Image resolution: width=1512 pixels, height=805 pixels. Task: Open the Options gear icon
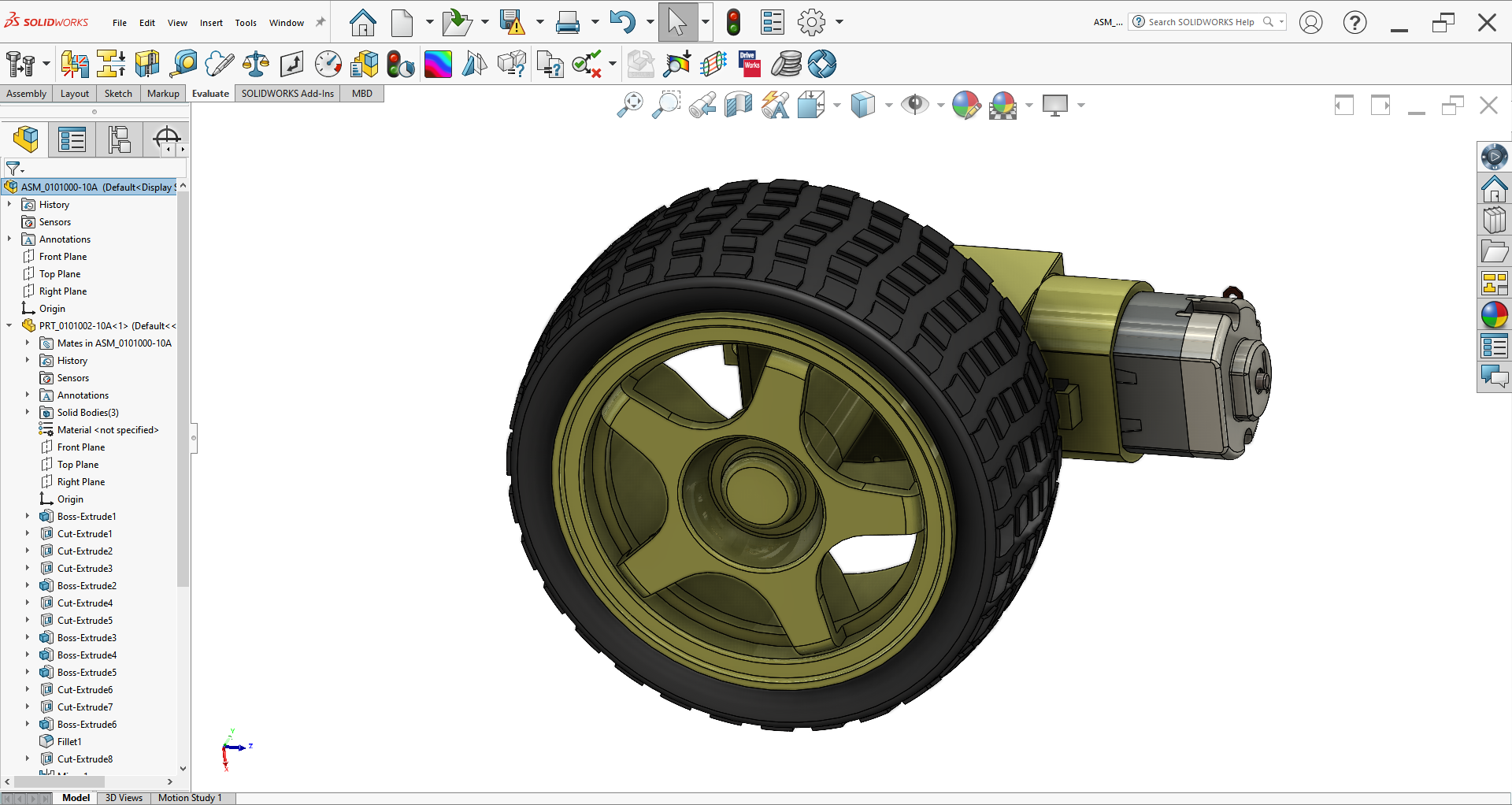click(811, 22)
